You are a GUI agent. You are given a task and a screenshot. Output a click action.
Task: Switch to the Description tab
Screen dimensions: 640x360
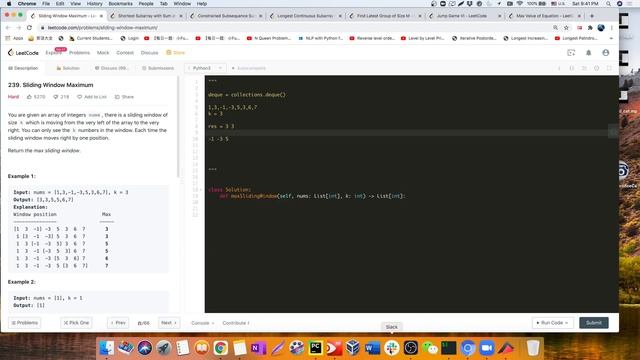(x=23, y=68)
